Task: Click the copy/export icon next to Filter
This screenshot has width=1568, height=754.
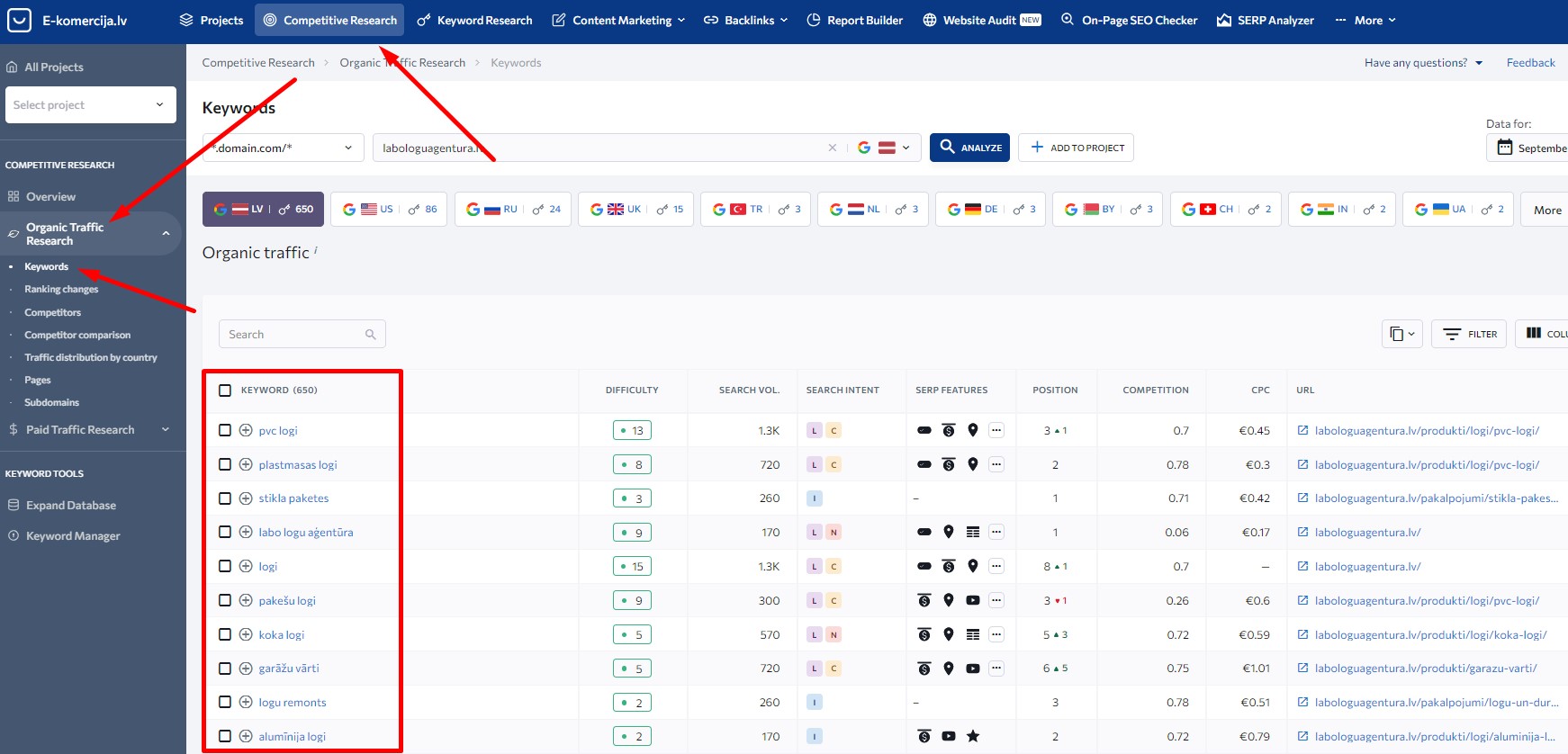Action: (x=1401, y=334)
